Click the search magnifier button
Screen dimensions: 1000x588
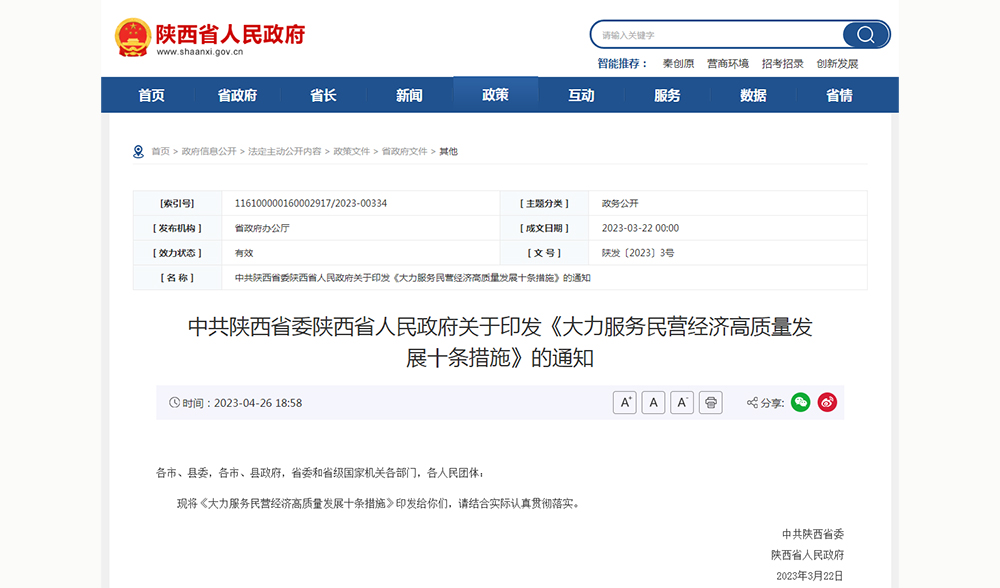pos(865,35)
